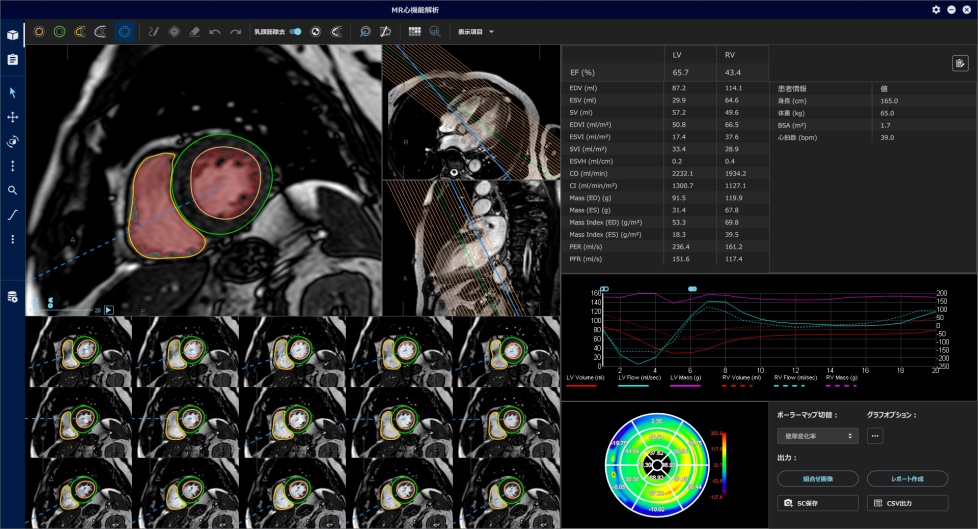Click the clipboard icon in left sidebar

[13, 60]
